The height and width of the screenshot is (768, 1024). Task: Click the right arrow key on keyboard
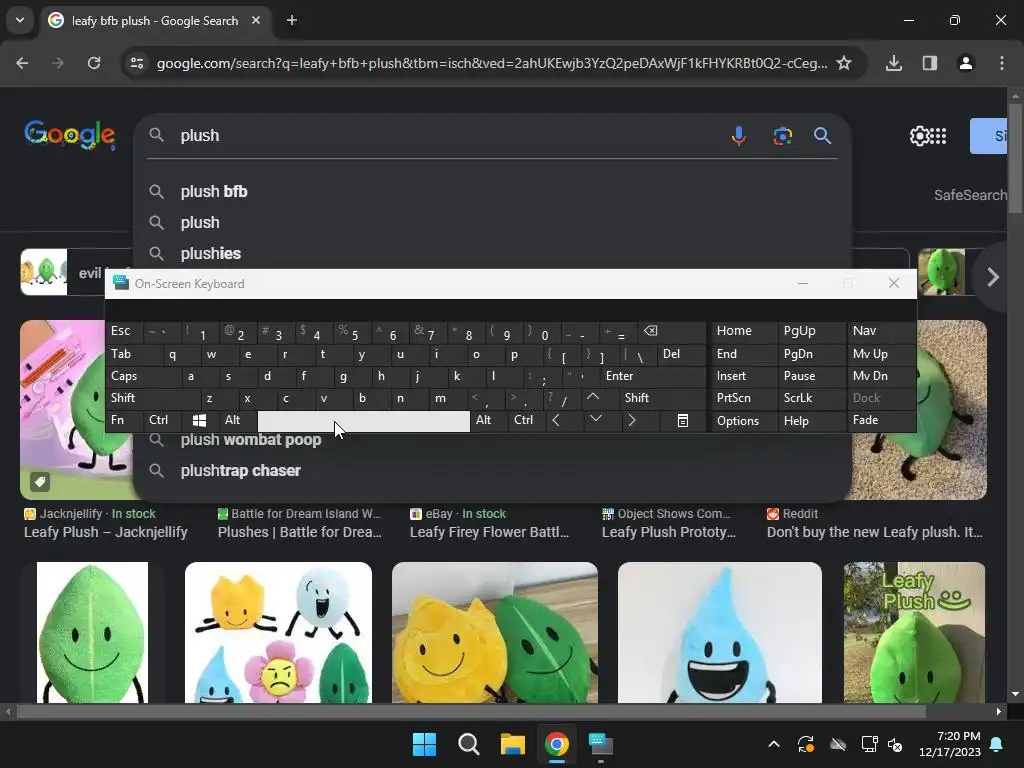point(632,421)
